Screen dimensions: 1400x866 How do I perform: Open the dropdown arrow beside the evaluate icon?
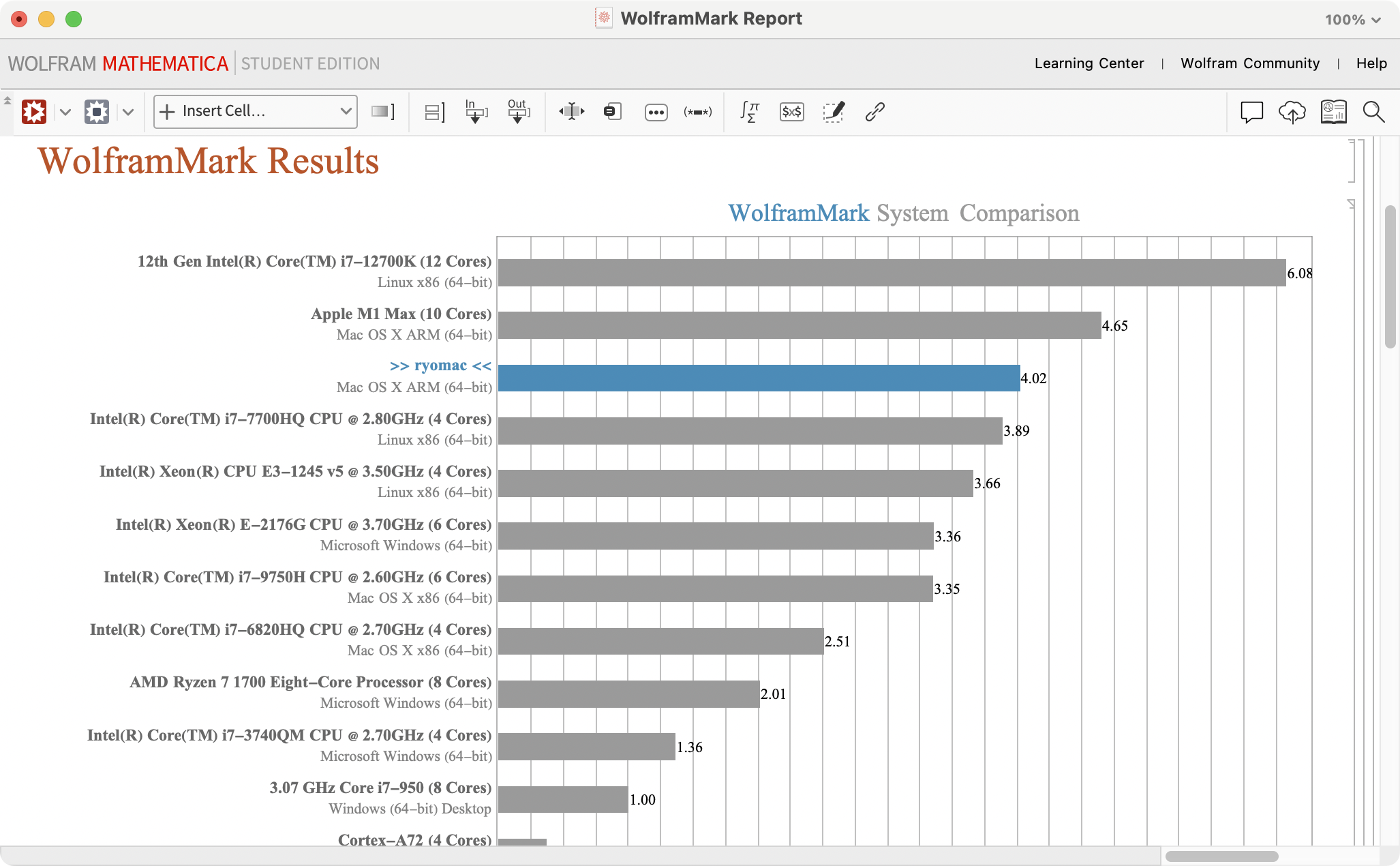[65, 112]
